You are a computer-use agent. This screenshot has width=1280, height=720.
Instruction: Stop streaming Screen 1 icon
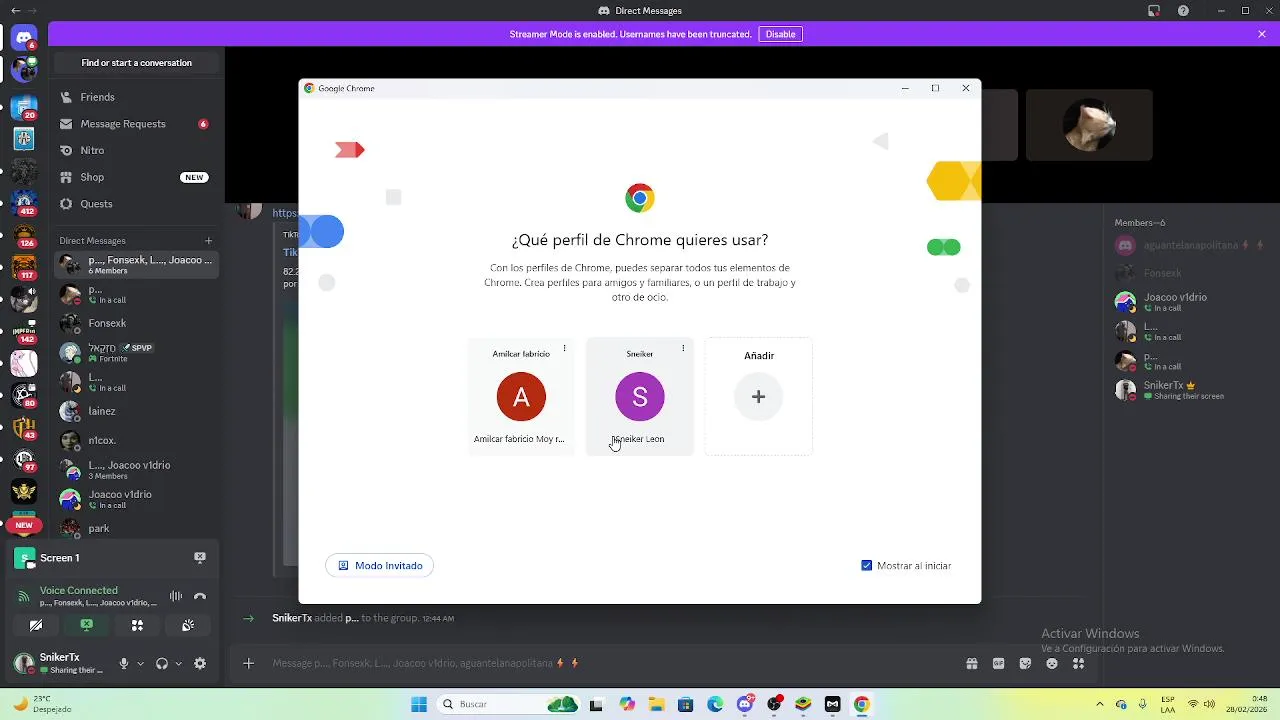(200, 557)
